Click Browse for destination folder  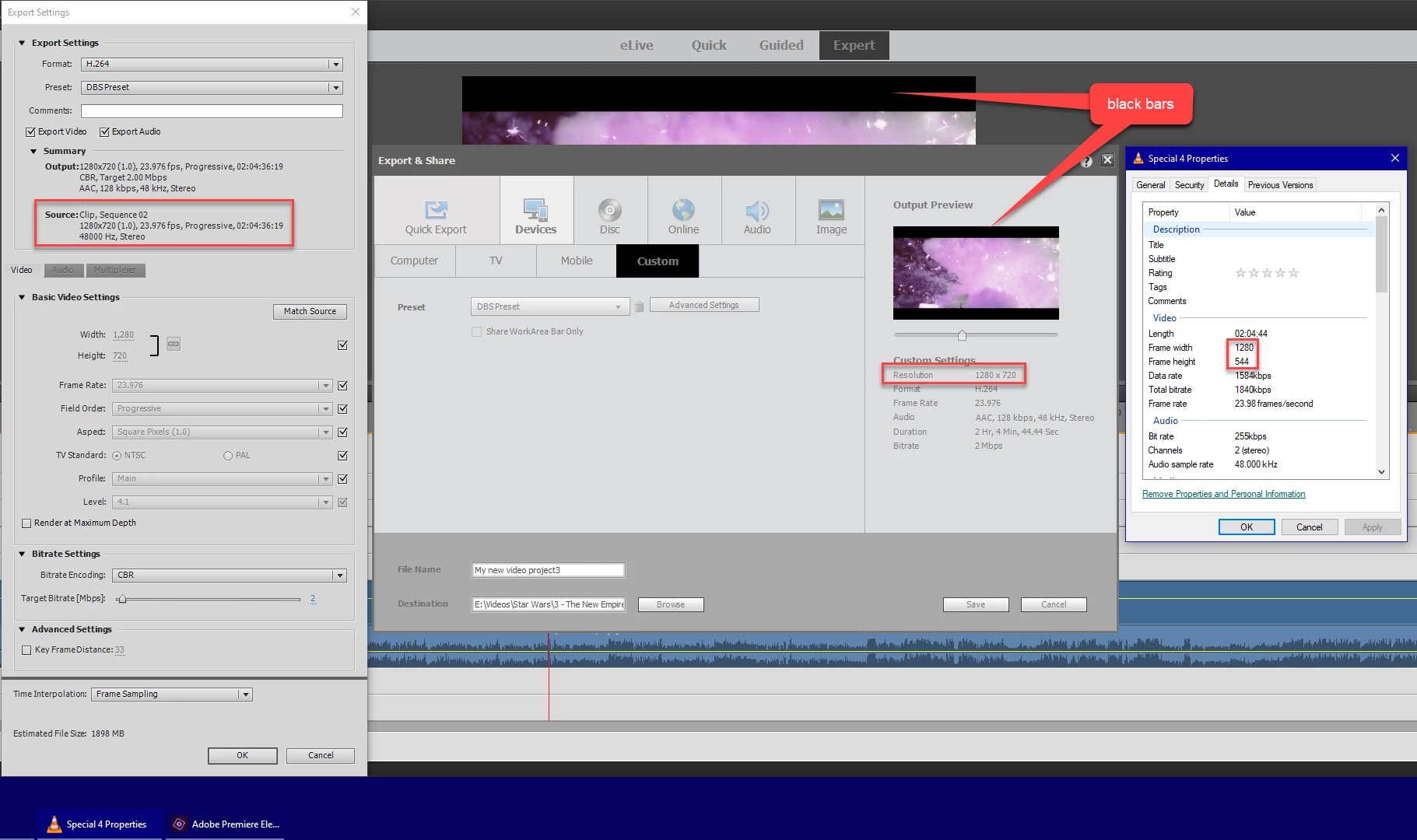click(x=671, y=605)
